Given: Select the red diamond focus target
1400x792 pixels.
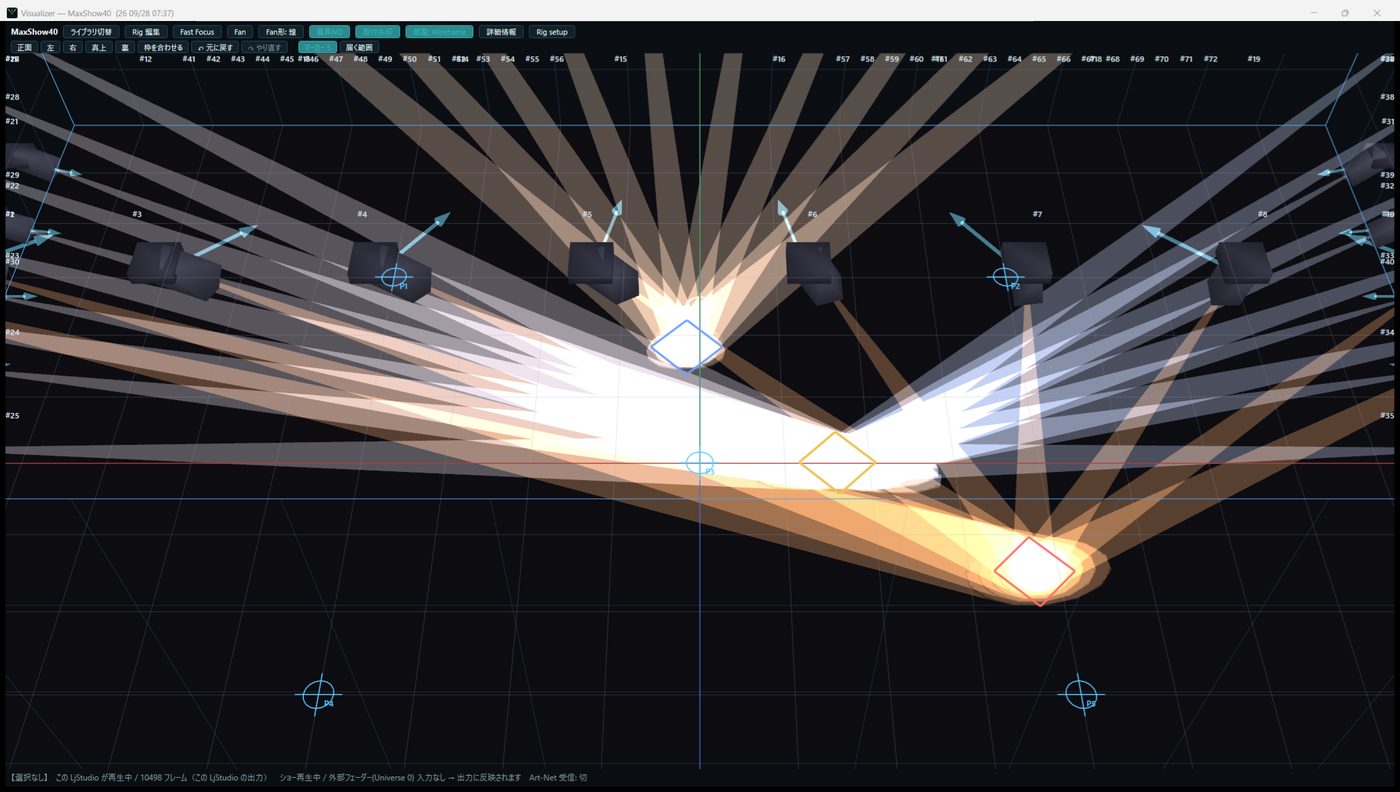Looking at the screenshot, I should point(1034,571).
